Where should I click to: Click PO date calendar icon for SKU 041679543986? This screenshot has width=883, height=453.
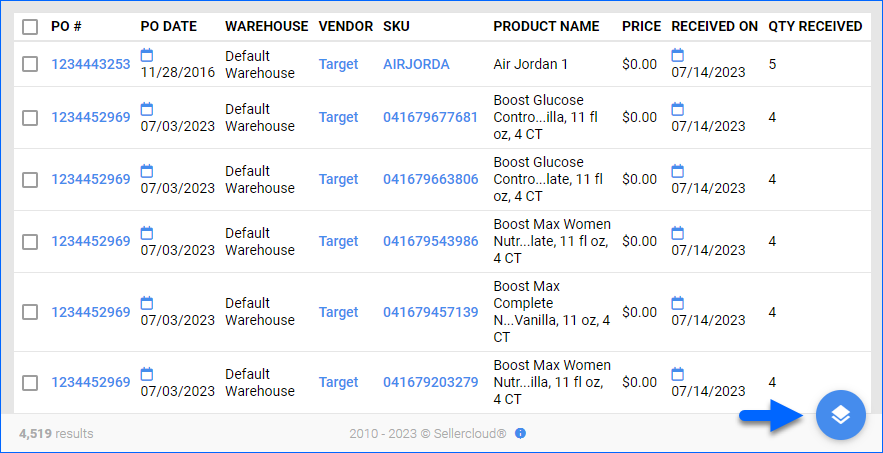(147, 233)
